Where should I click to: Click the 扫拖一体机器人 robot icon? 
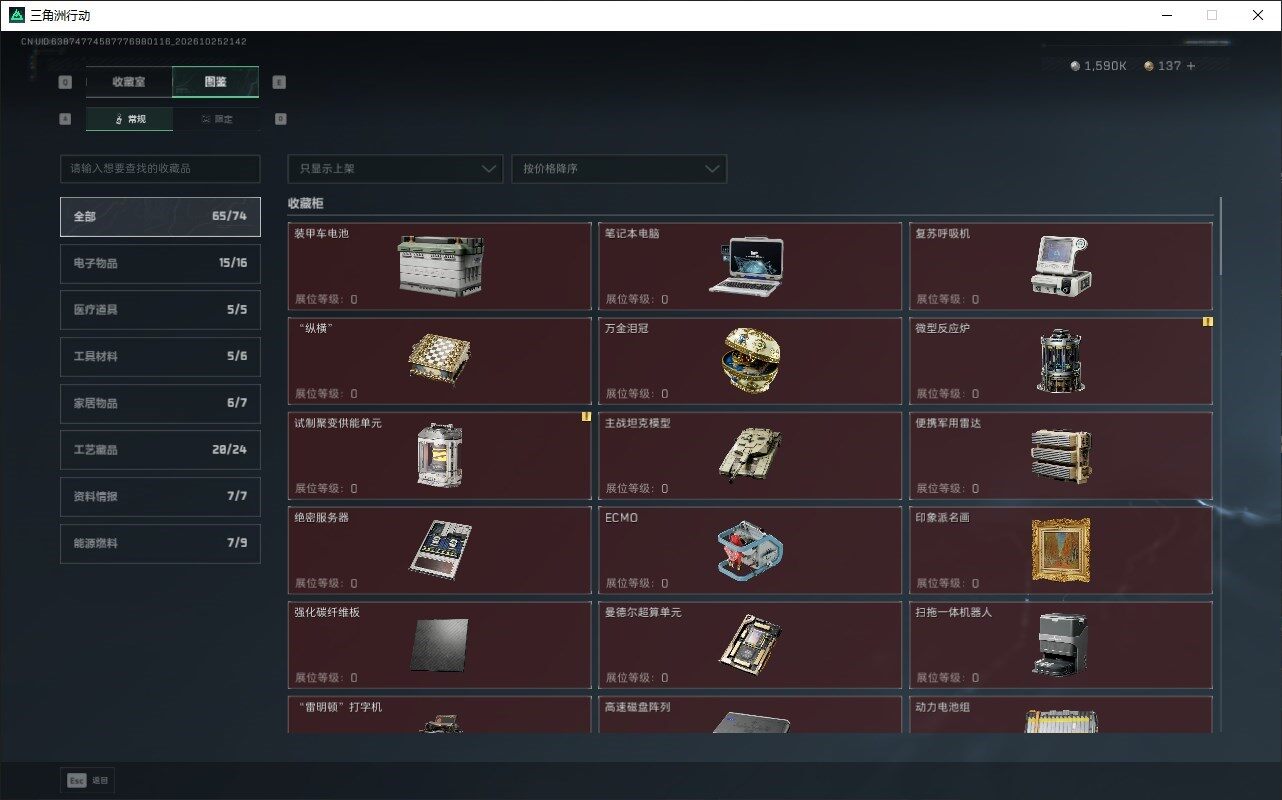point(1061,644)
